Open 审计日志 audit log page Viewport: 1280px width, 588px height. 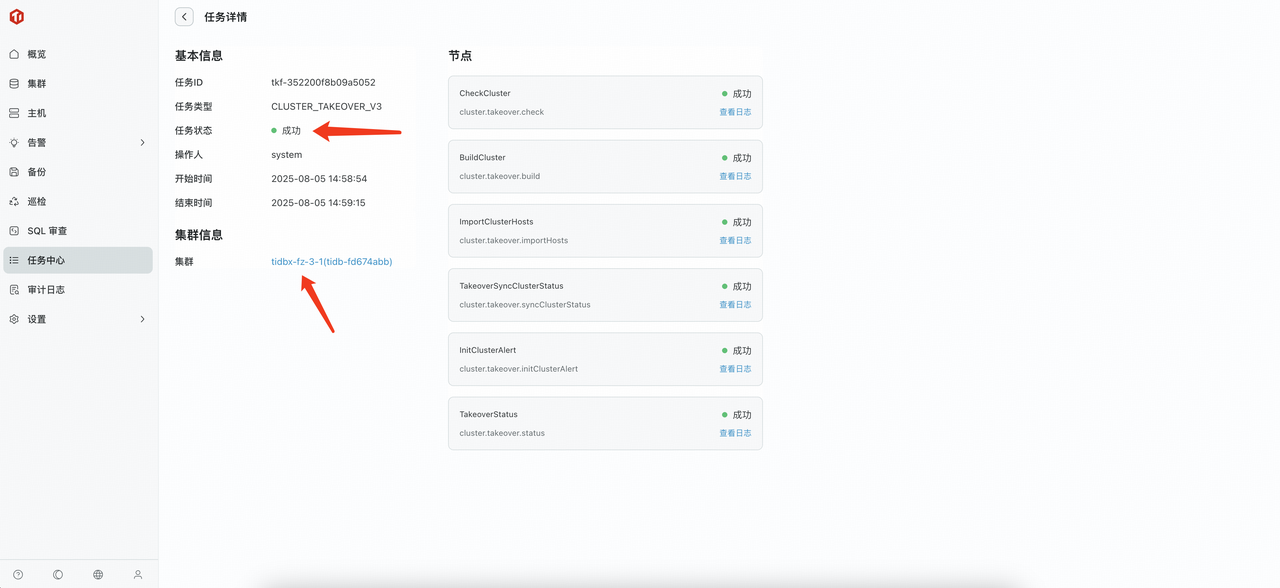(x=46, y=290)
